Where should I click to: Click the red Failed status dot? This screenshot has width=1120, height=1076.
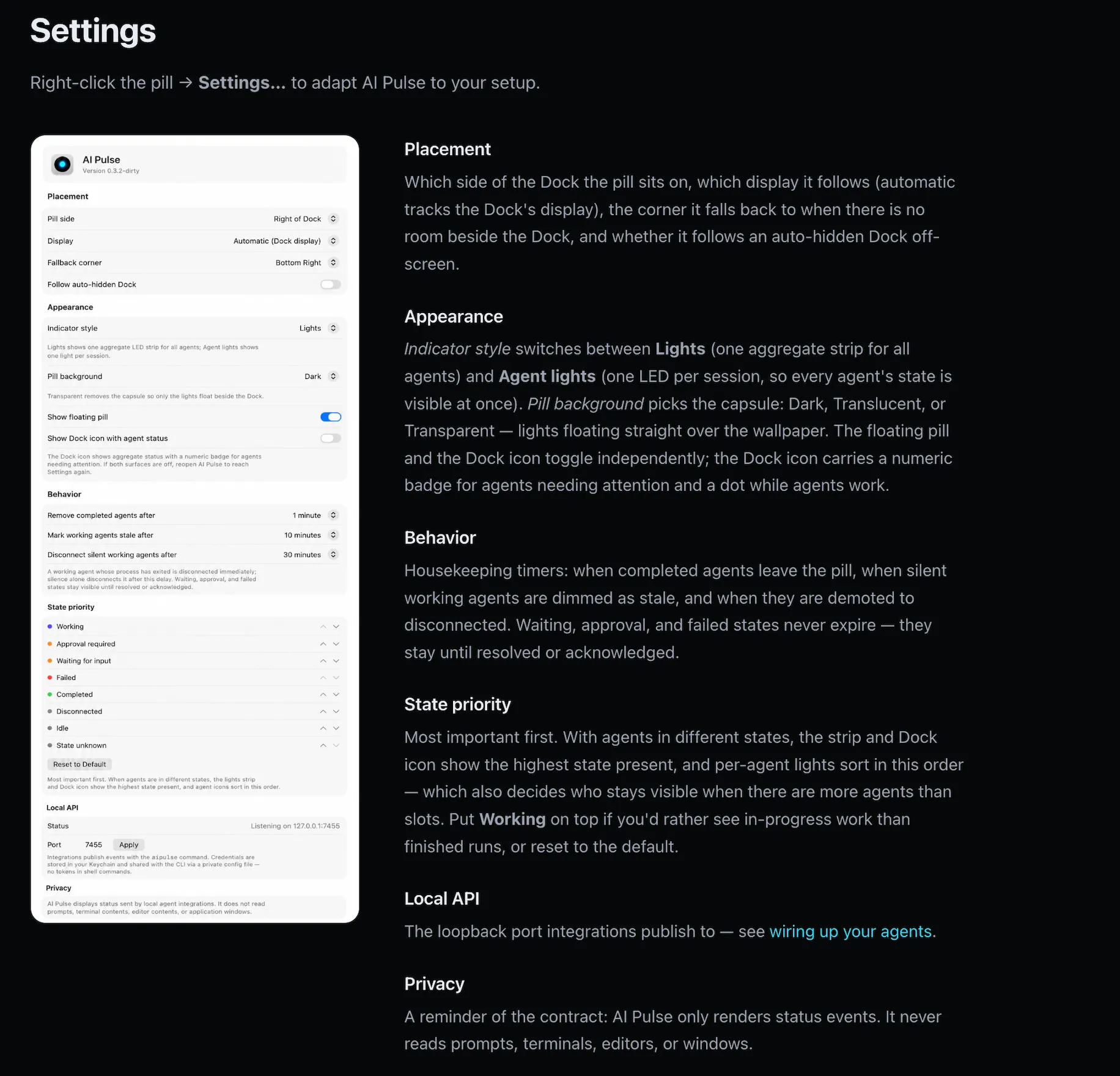pos(50,677)
